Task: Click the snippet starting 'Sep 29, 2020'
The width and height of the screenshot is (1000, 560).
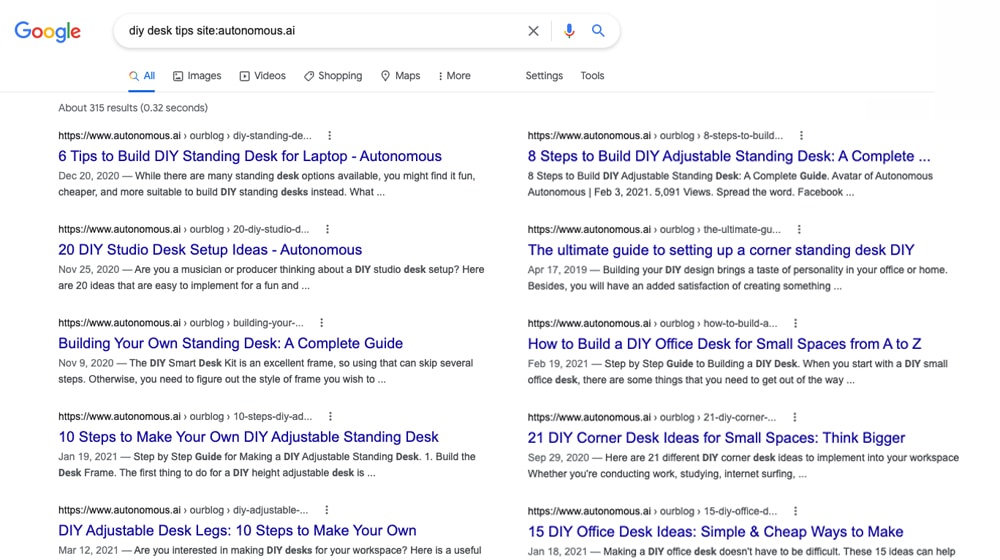Action: pyautogui.click(x=743, y=466)
